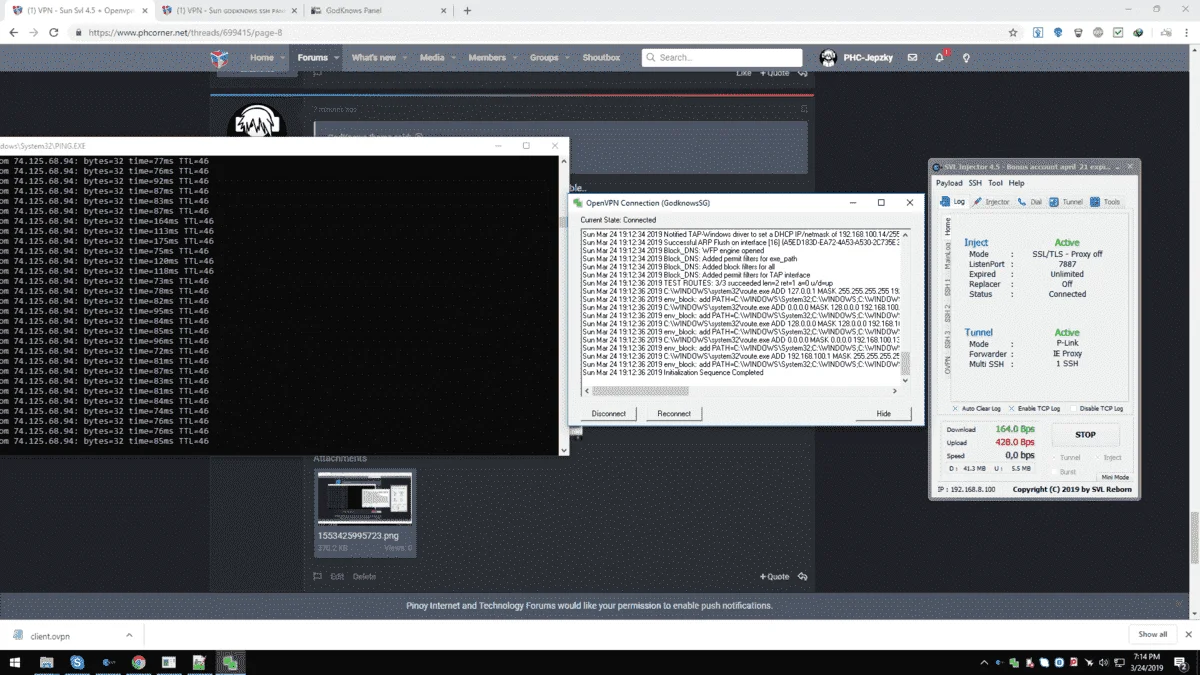Toggle the Auto Clear Log checkbox
Image resolution: width=1200 pixels, height=675 pixels.
click(x=976, y=409)
